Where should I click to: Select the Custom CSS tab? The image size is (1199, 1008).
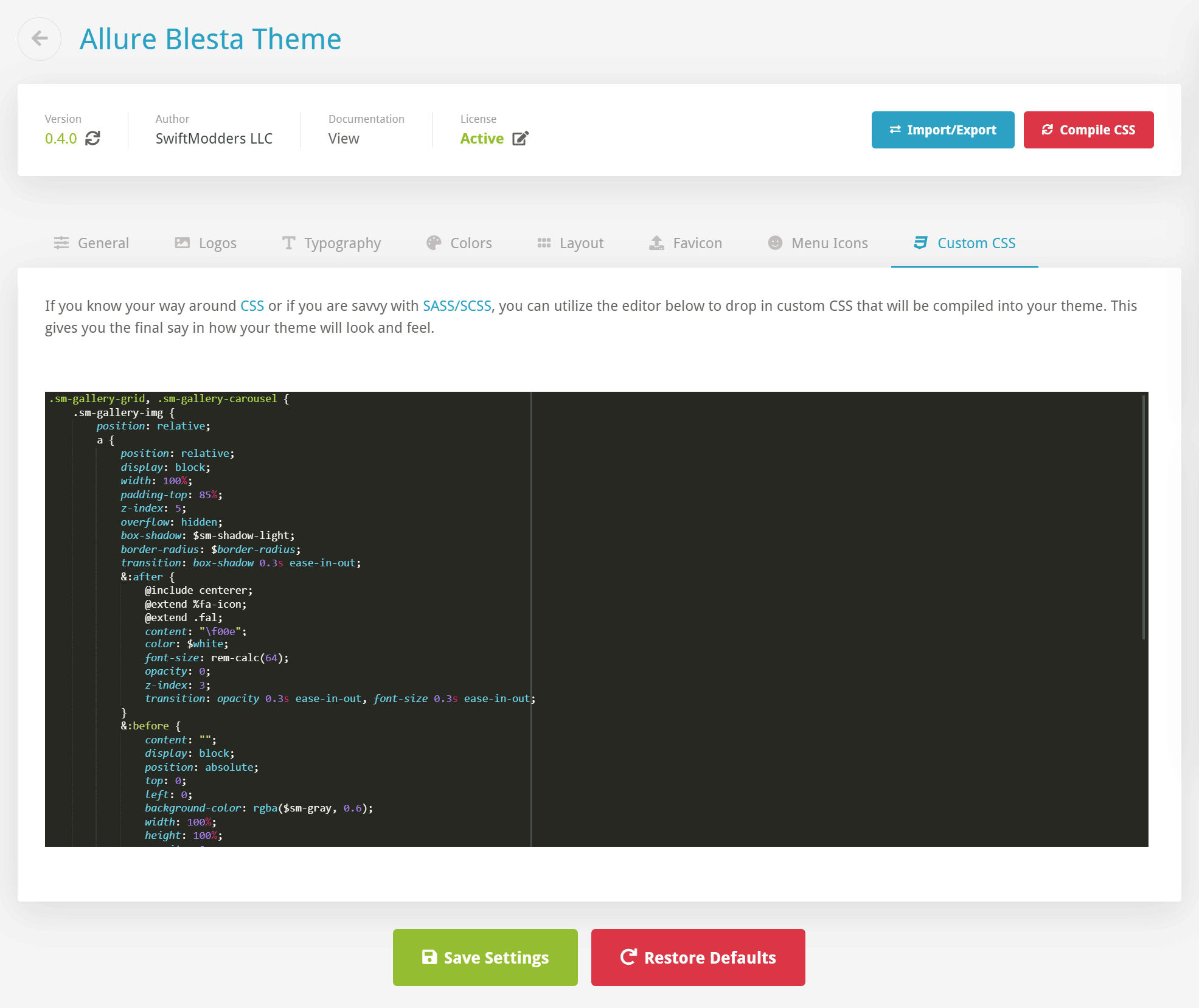964,243
